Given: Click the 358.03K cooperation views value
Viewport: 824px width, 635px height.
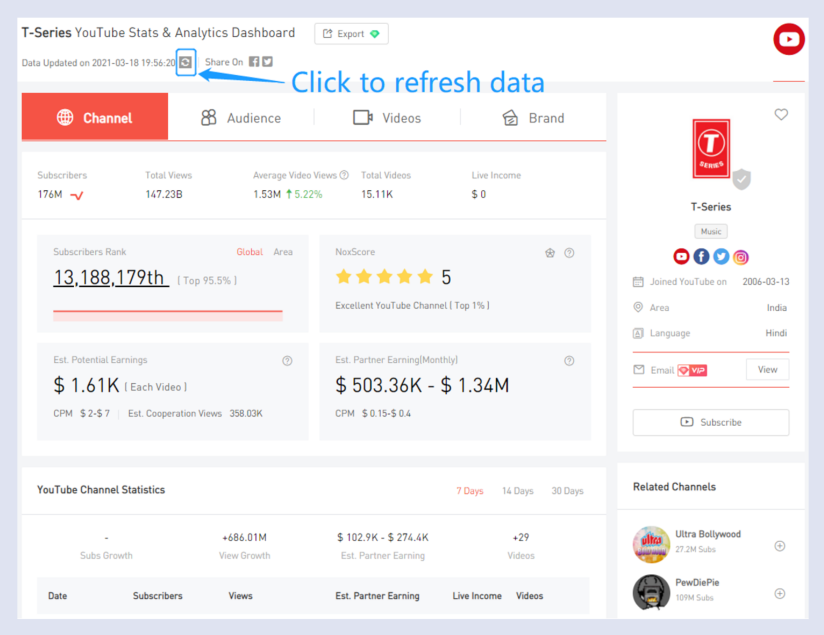Looking at the screenshot, I should (x=246, y=414).
